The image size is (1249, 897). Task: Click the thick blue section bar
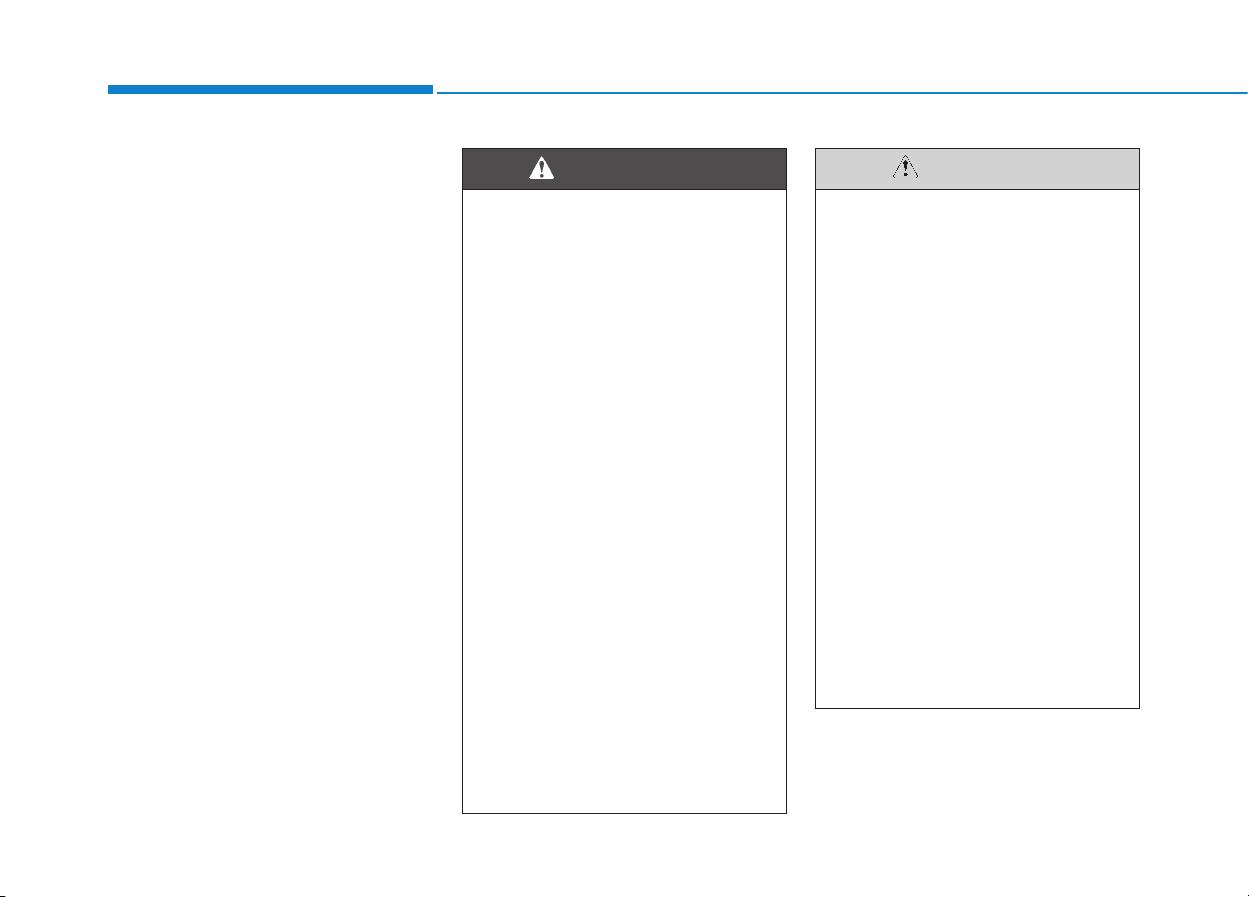pyautogui.click(x=270, y=90)
